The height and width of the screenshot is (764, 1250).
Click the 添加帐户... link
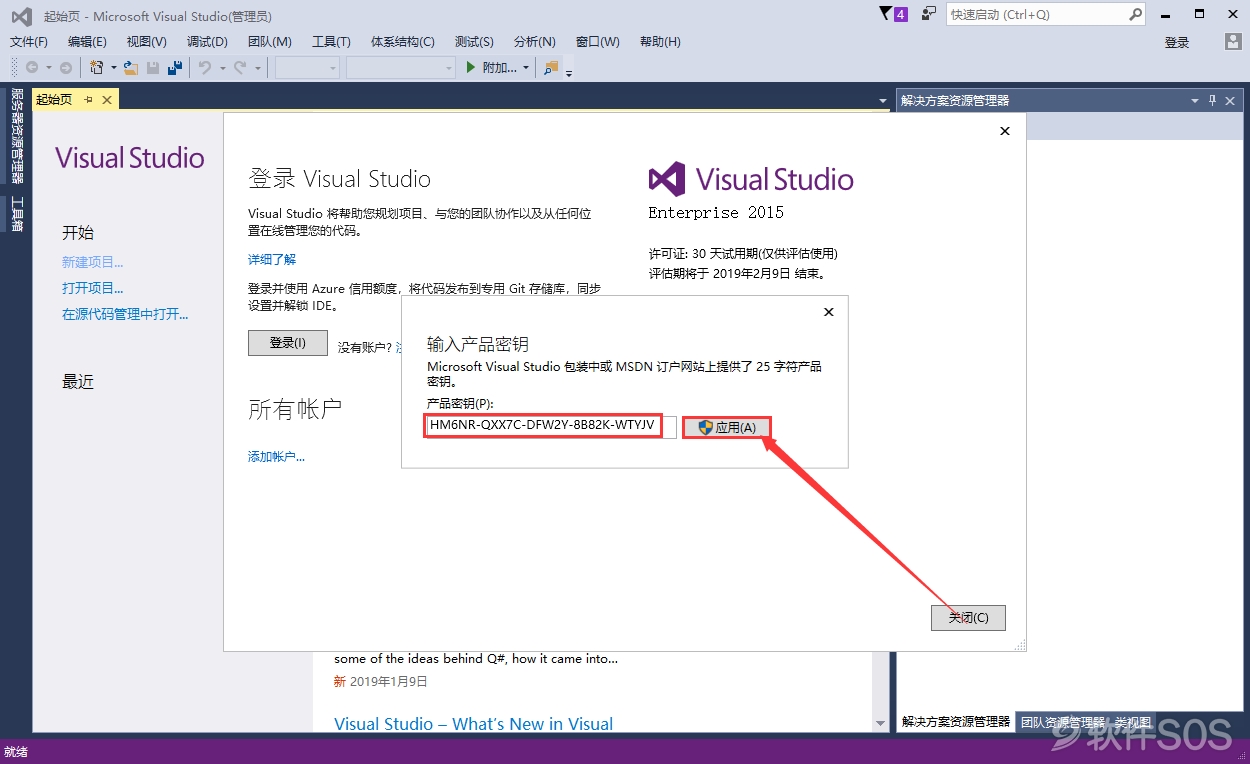pos(276,456)
